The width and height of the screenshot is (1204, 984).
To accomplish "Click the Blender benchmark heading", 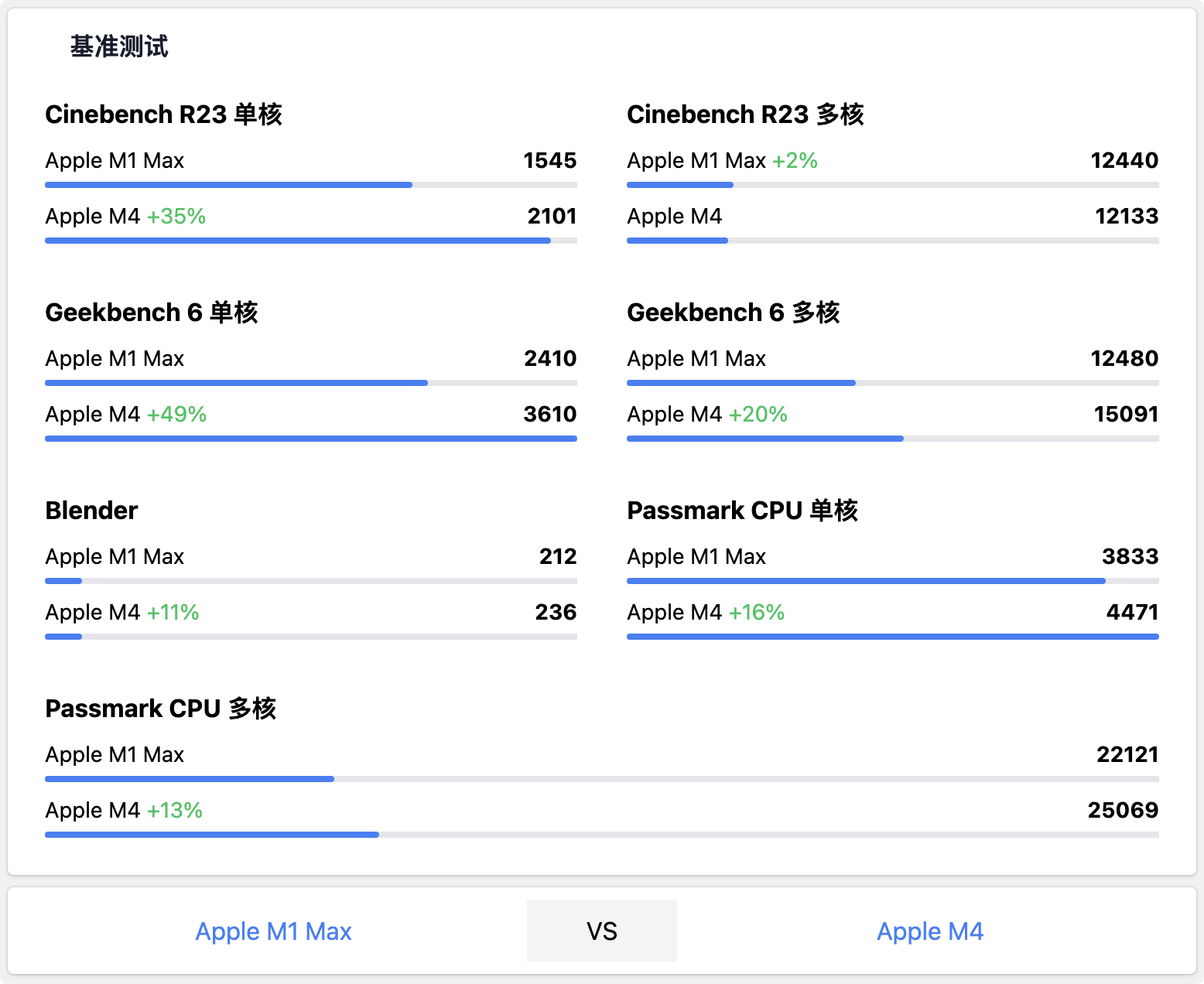I will click(91, 511).
